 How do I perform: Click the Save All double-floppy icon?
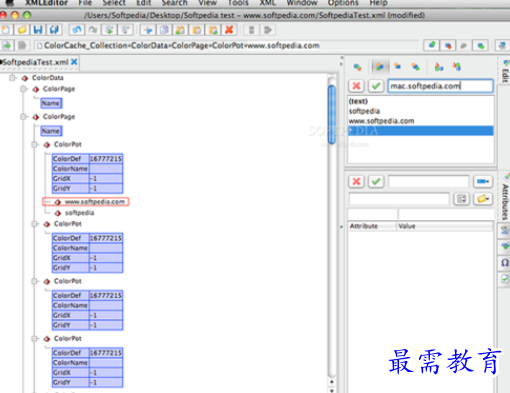pos(54,30)
